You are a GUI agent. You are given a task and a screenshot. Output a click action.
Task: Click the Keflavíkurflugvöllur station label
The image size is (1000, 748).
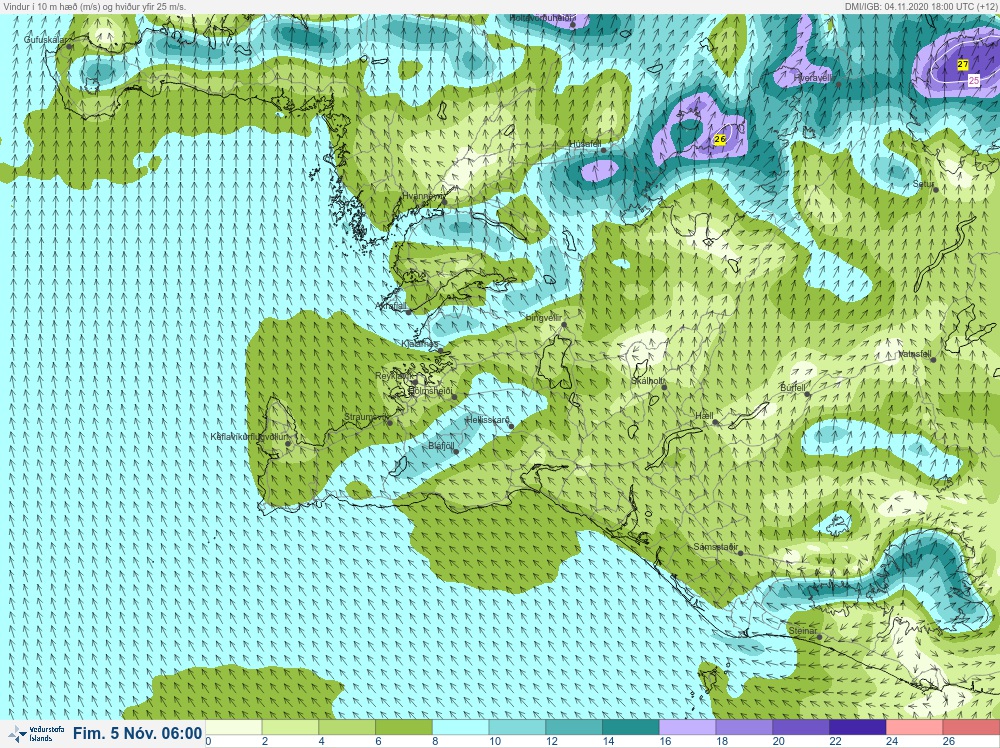[x=248, y=437]
